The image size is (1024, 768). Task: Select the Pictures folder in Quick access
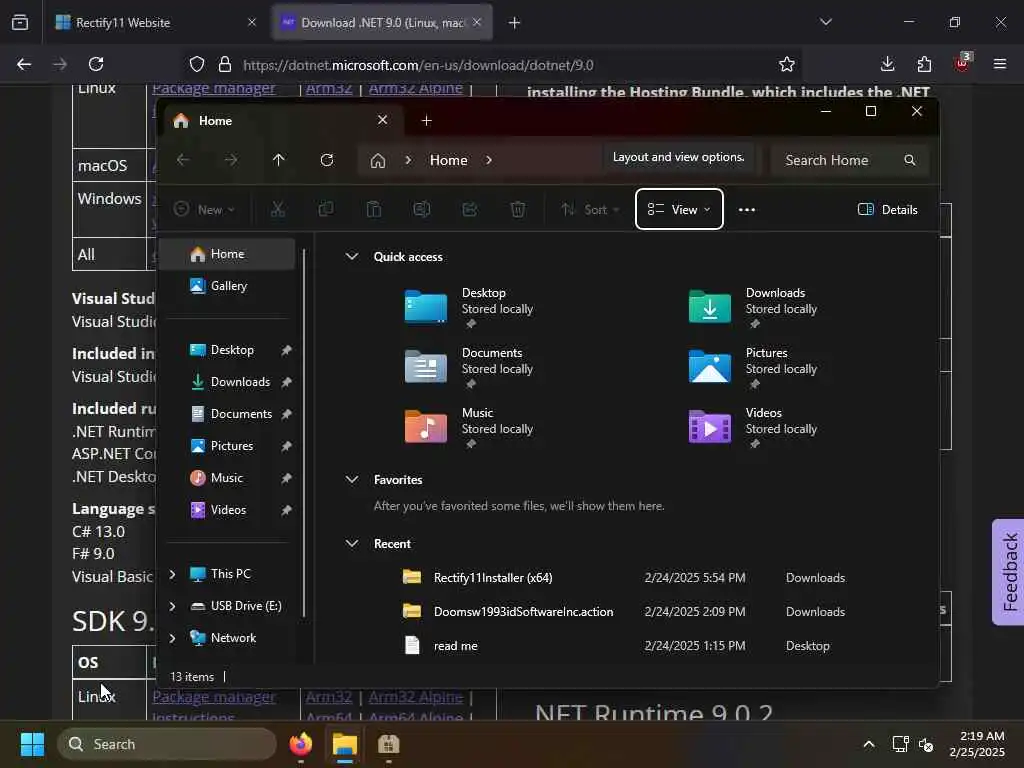coord(753,368)
